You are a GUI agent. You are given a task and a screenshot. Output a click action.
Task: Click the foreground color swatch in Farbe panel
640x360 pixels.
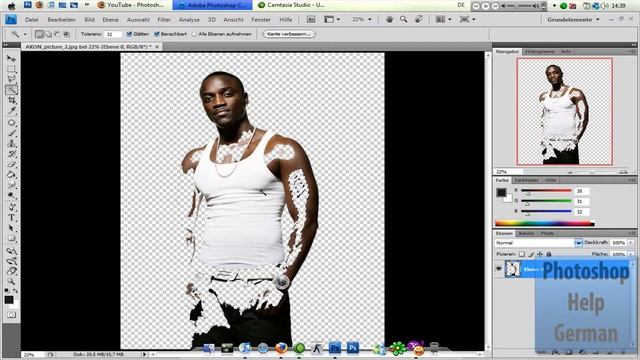(501, 193)
